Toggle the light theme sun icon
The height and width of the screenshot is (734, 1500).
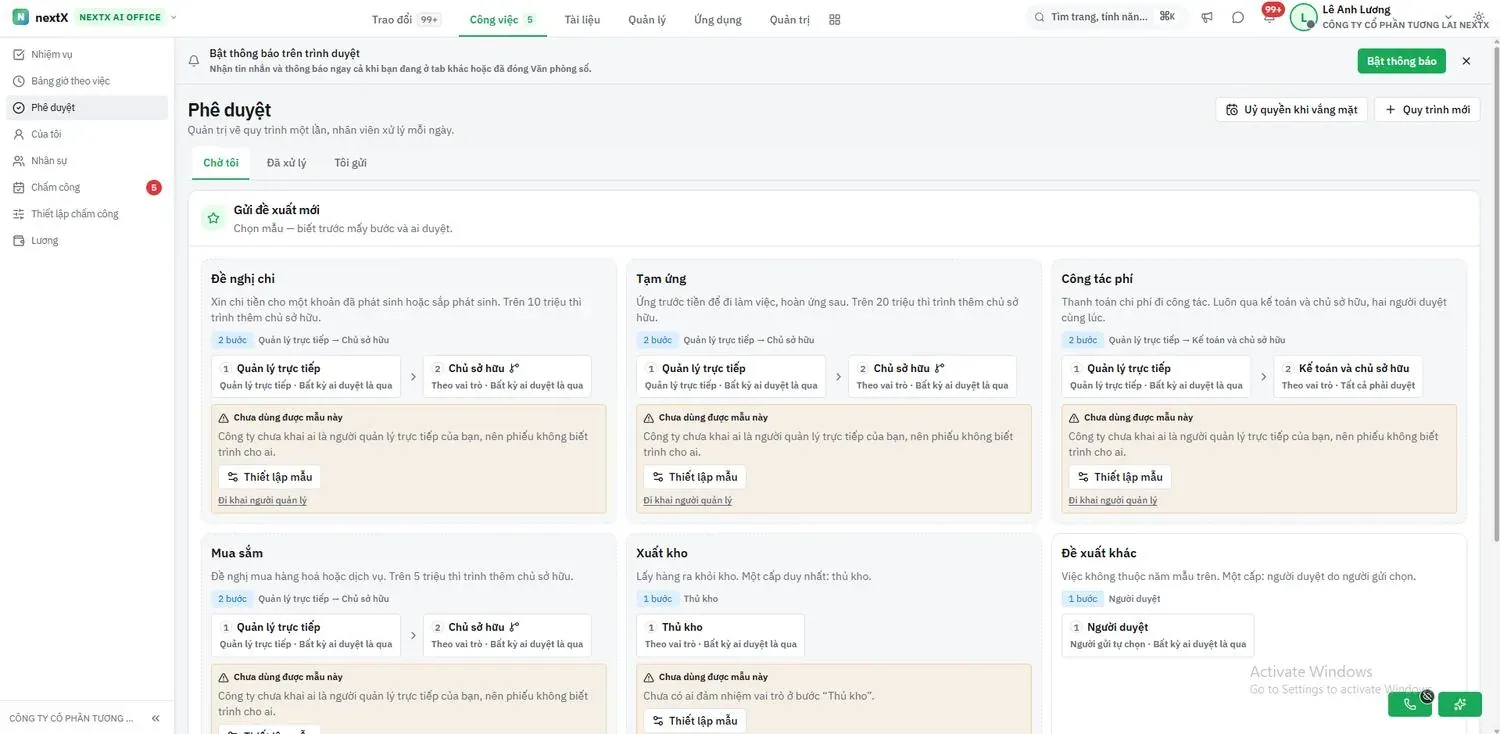(x=1479, y=17)
